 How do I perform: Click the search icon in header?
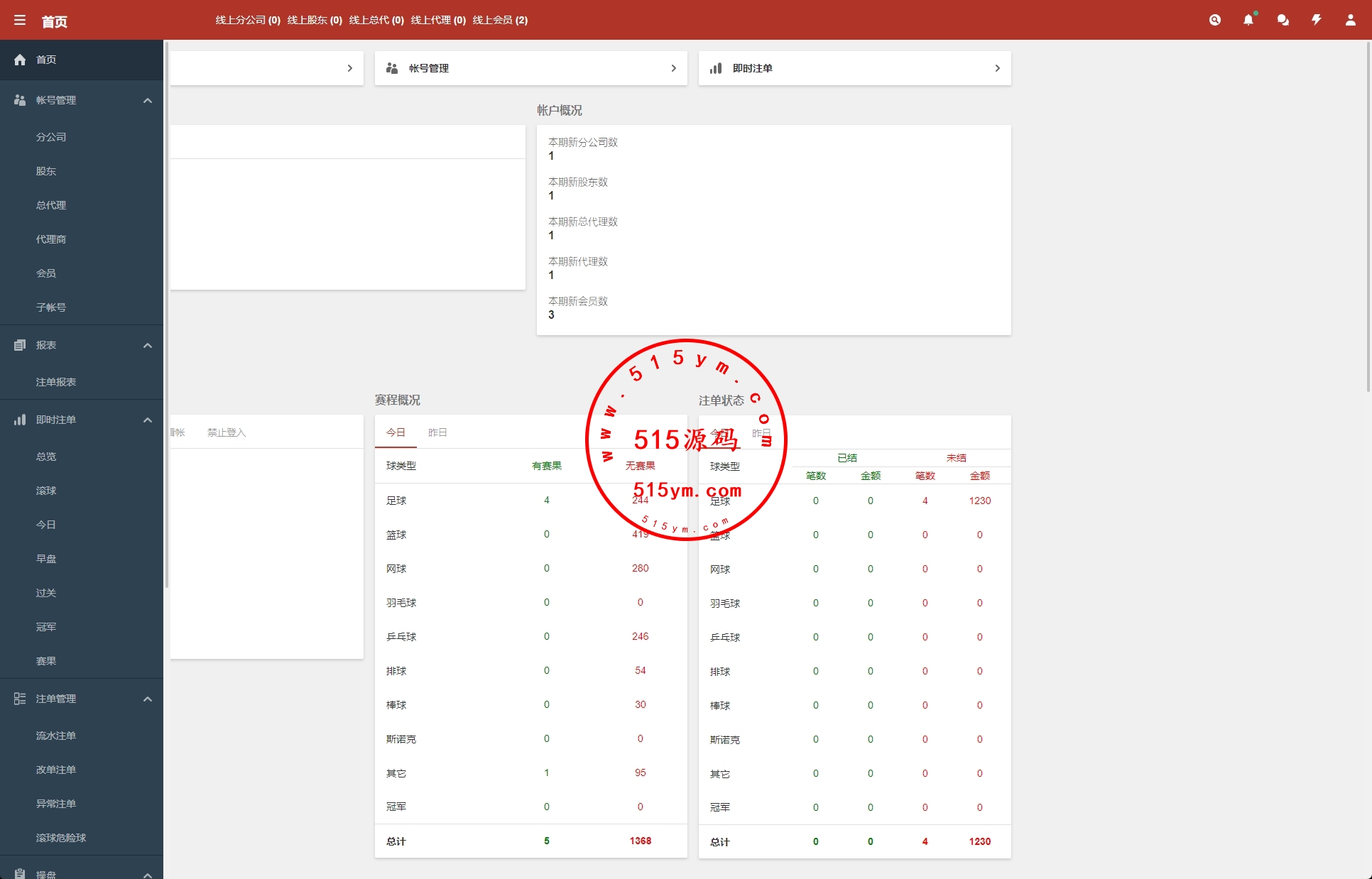coord(1214,20)
